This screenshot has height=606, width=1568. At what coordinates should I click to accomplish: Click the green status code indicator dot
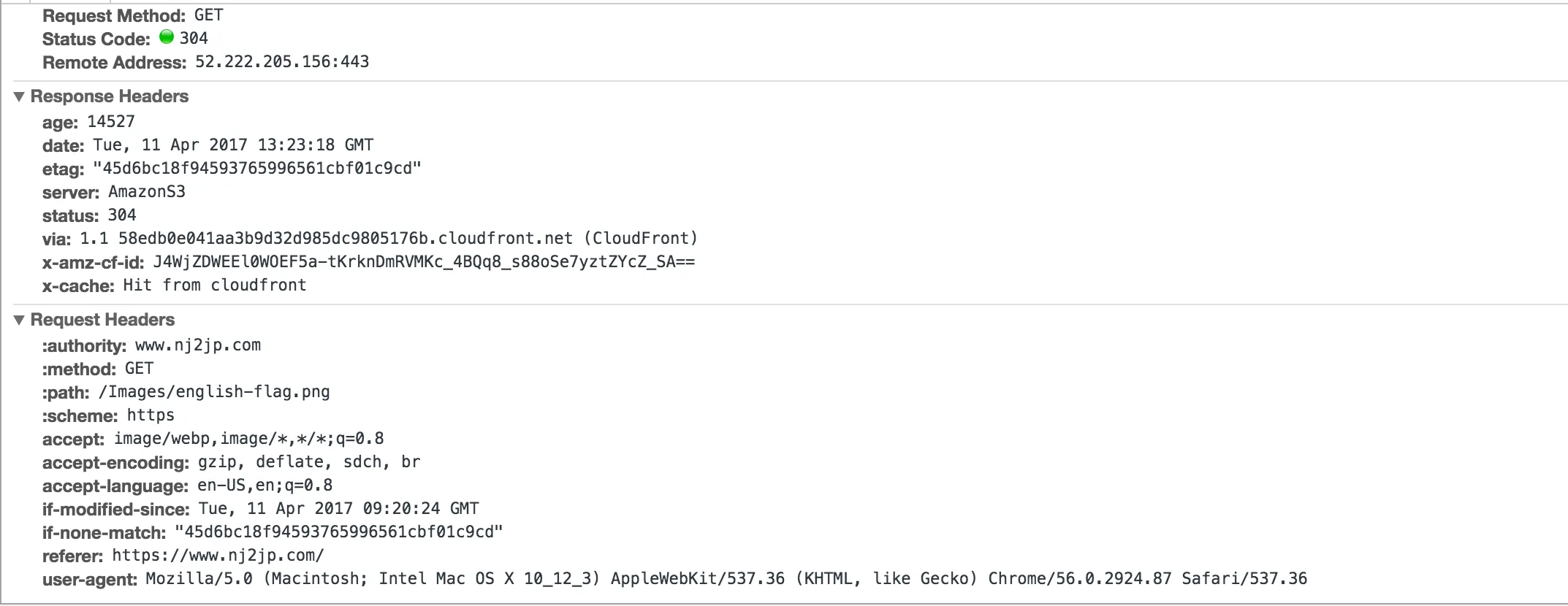click(x=167, y=37)
